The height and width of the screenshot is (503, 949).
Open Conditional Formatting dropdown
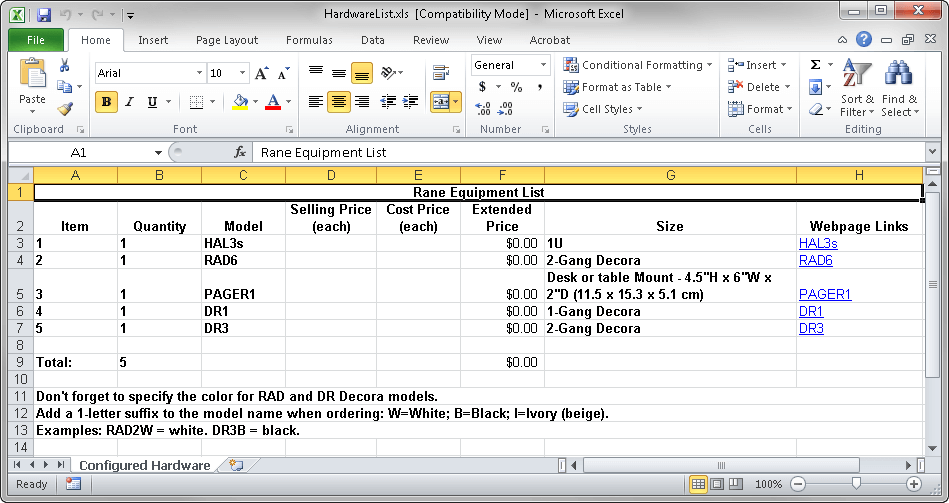[x=638, y=65]
